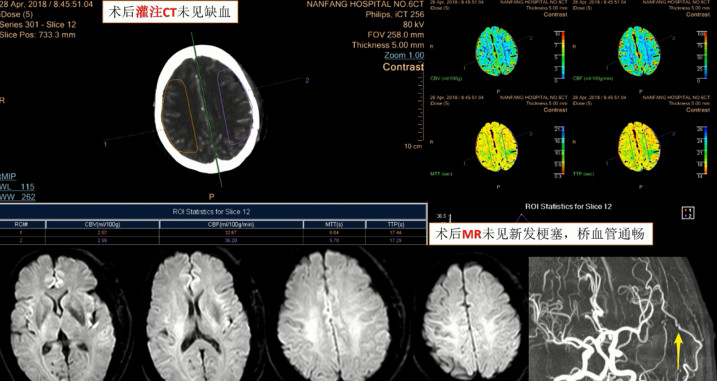Select the CBF perfusion color map
This screenshot has height=381, width=717.
[x=639, y=51]
